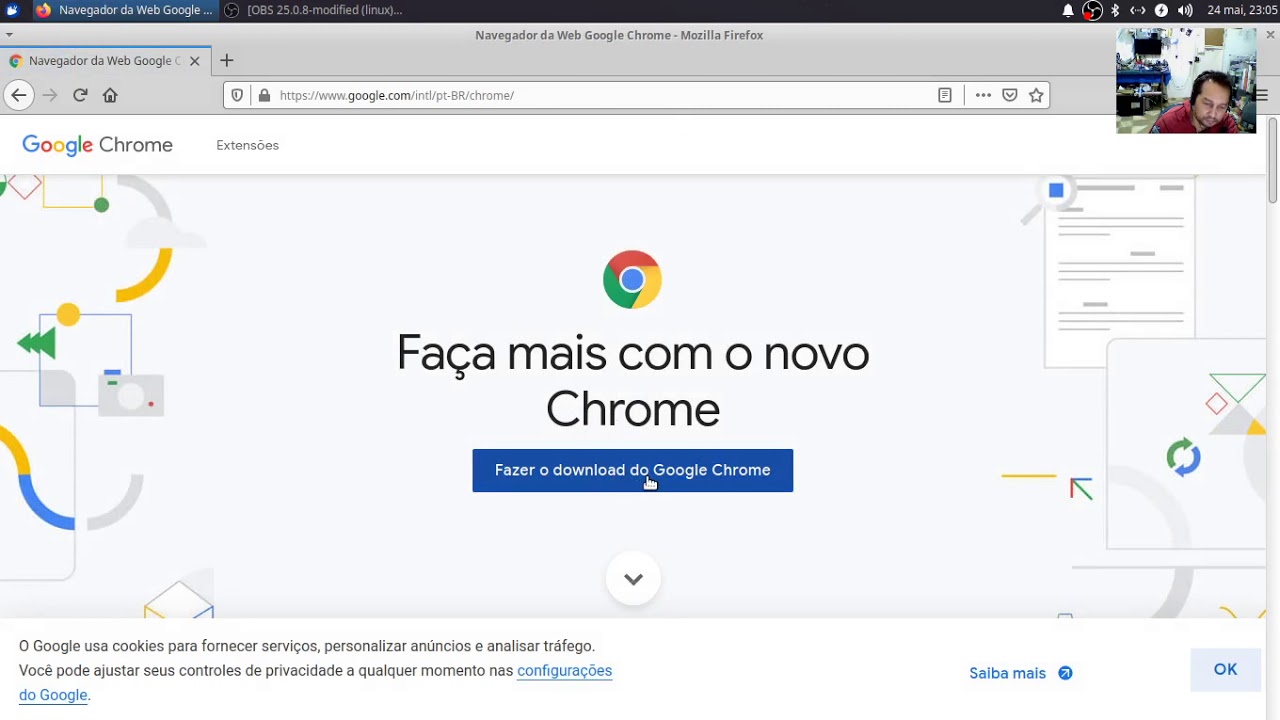Image resolution: width=1280 pixels, height=720 pixels.
Task: Click the Firefox back arrow button
Action: pyautogui.click(x=19, y=95)
